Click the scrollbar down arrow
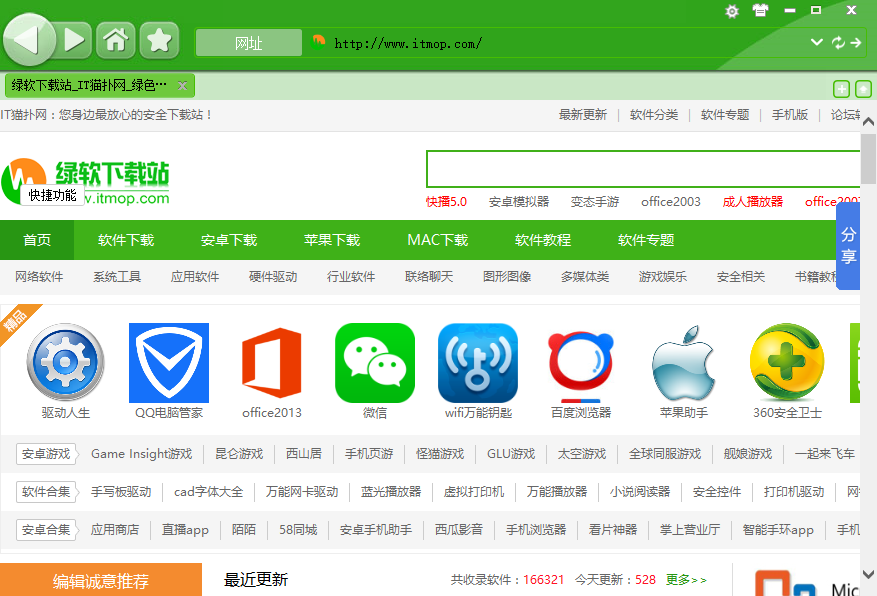 tap(869, 574)
